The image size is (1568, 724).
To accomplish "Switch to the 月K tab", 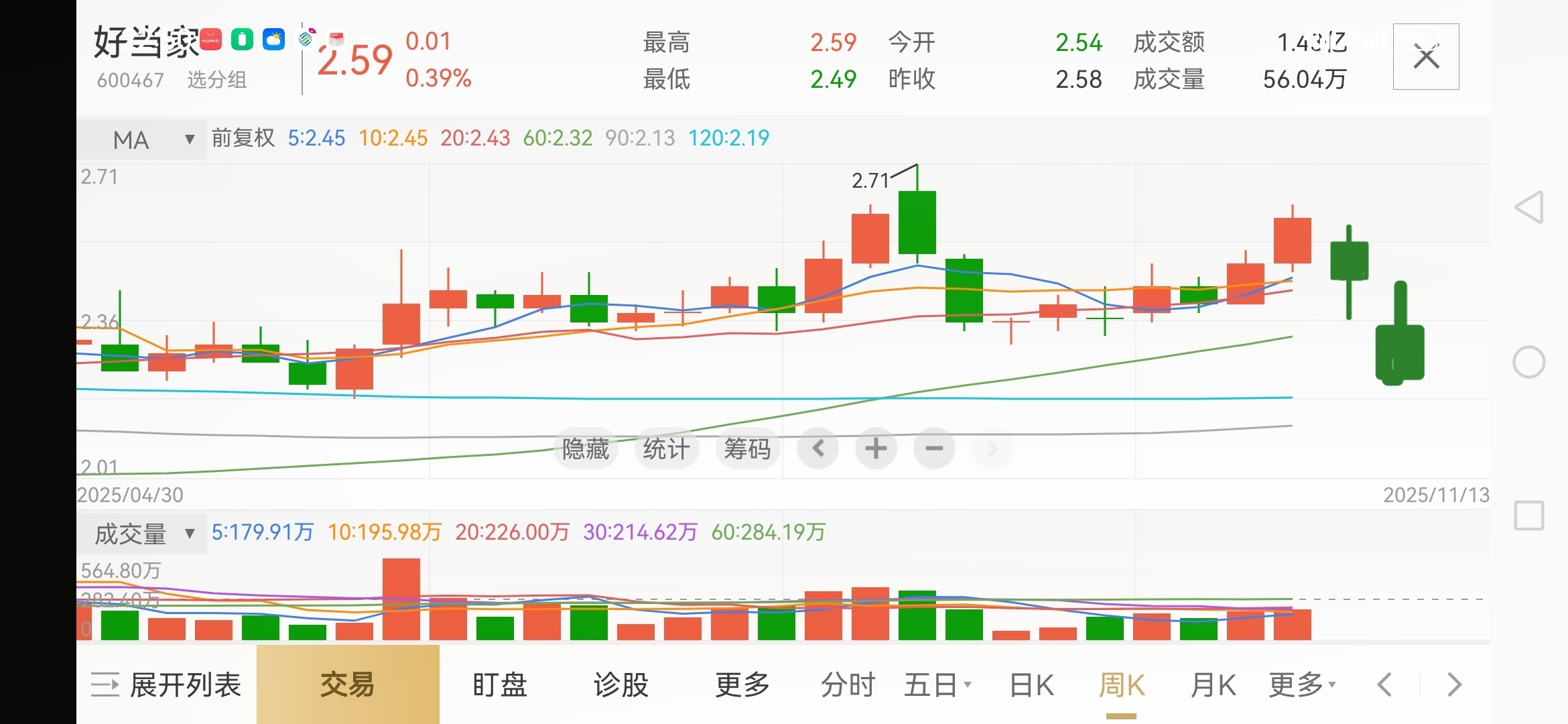I will point(1213,685).
